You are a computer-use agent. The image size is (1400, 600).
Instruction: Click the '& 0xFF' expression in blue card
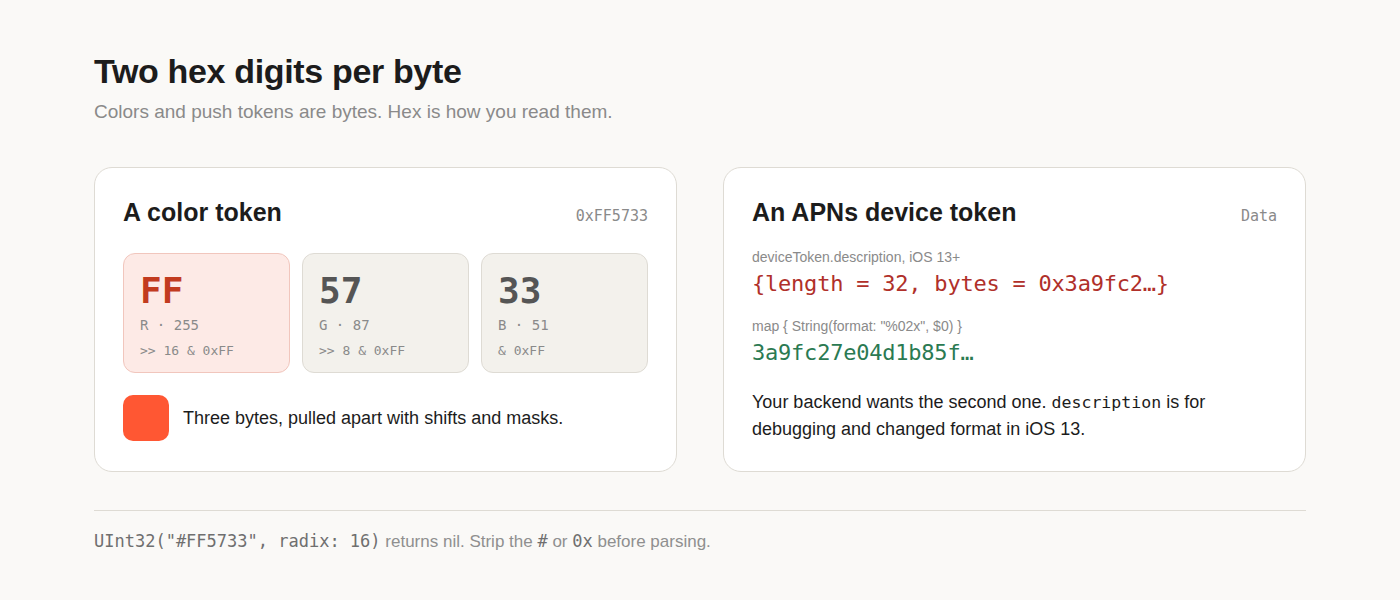521,351
